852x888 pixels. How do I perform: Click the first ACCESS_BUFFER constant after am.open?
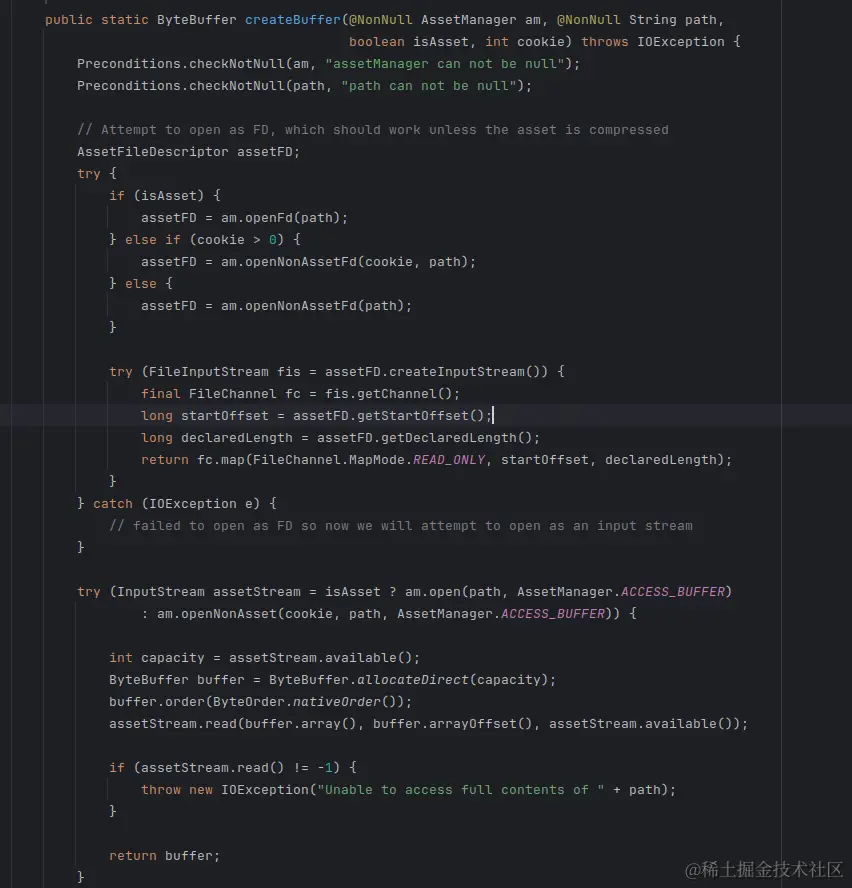pyautogui.click(x=672, y=592)
